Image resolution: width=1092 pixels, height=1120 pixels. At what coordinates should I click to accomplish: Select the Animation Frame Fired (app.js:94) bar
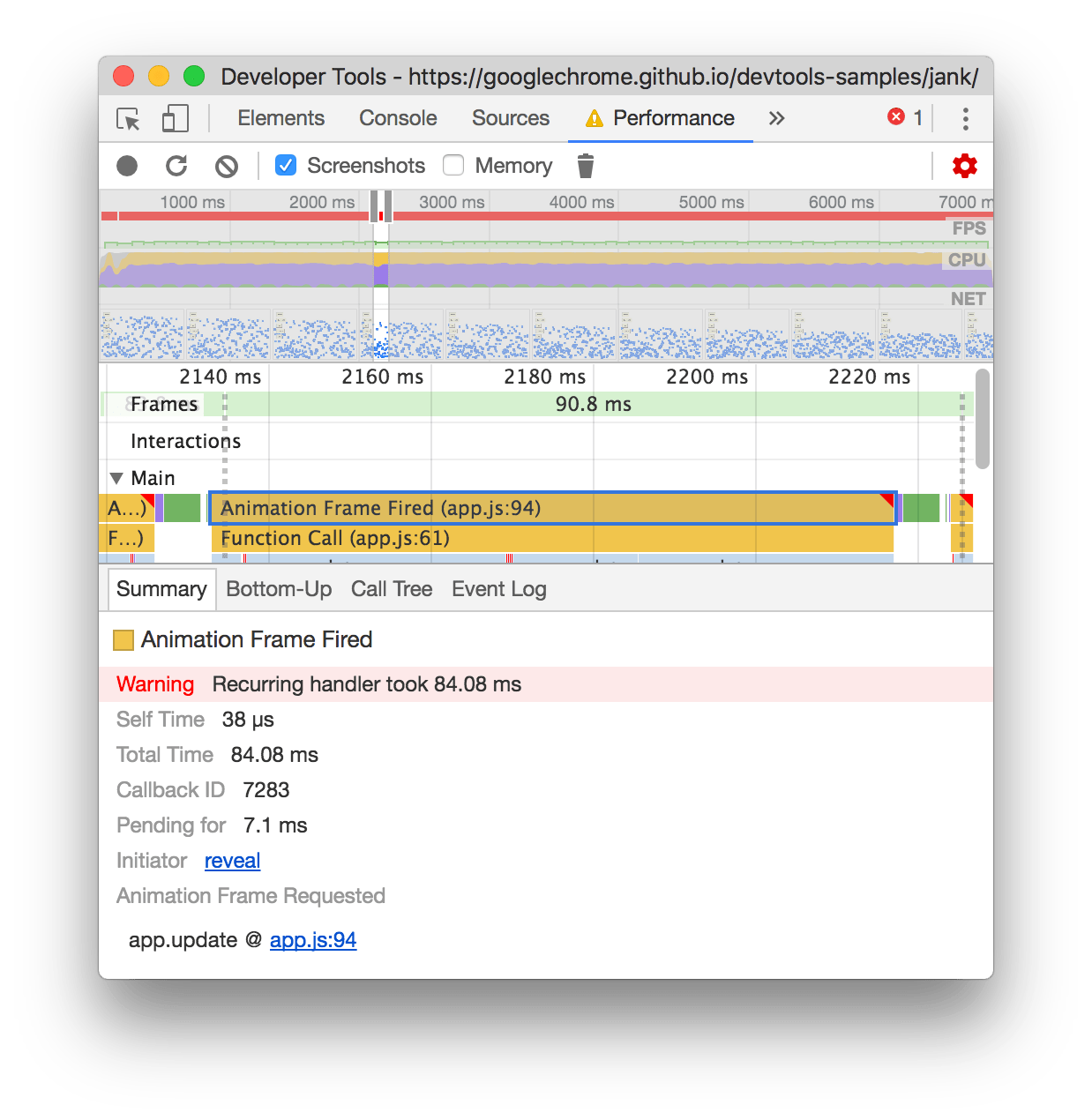coord(553,508)
